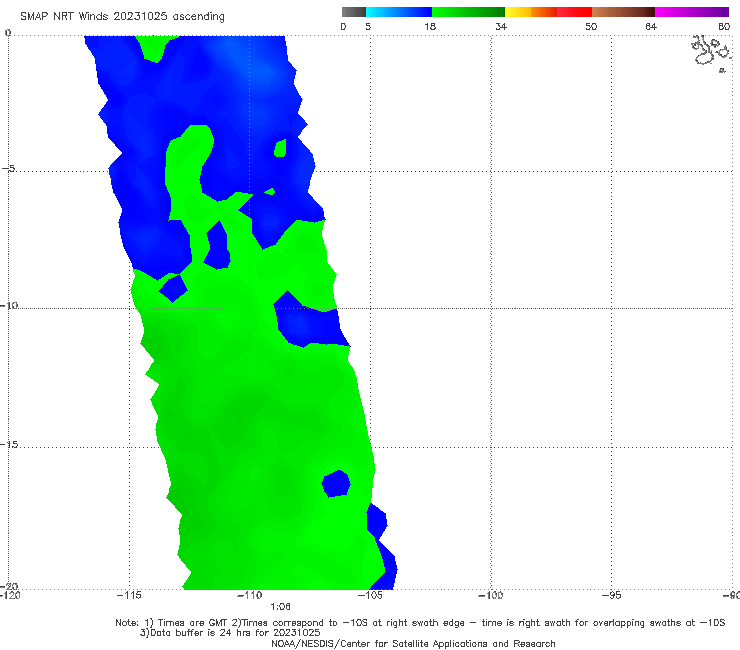
Task: Click the Galapagos islands outline on map
Action: (x=711, y=52)
